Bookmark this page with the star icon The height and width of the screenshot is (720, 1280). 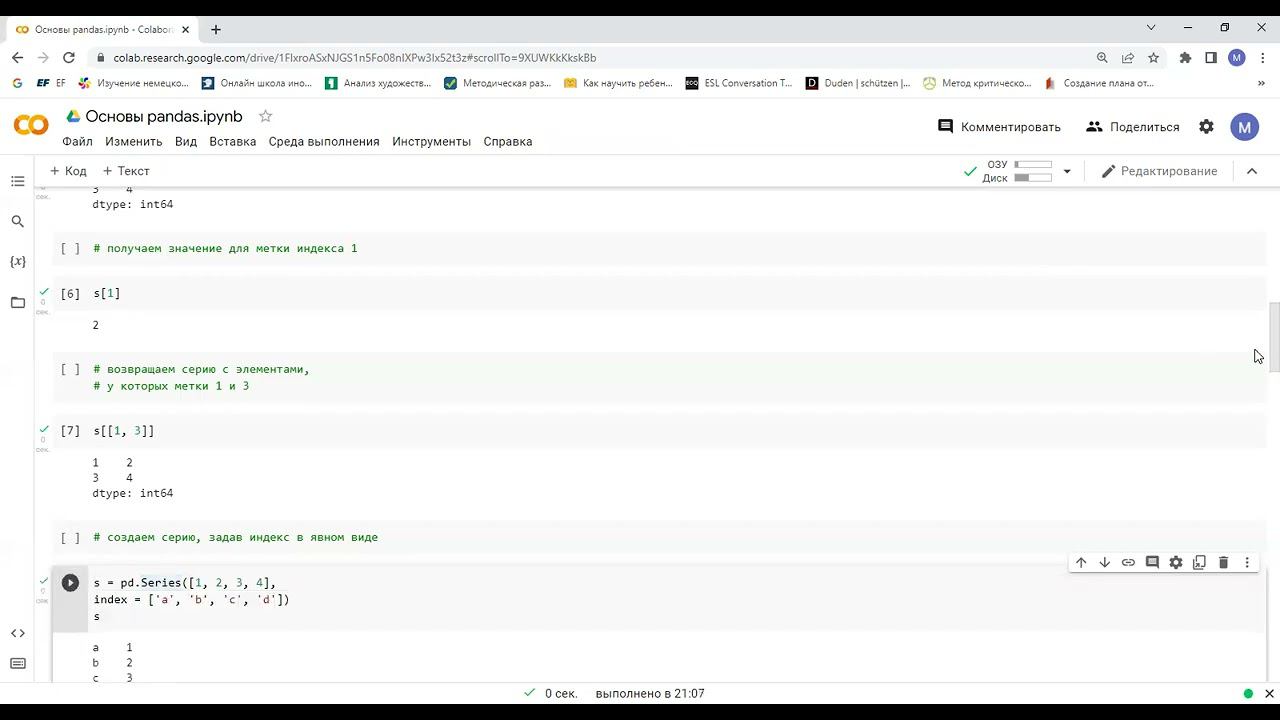[1153, 58]
